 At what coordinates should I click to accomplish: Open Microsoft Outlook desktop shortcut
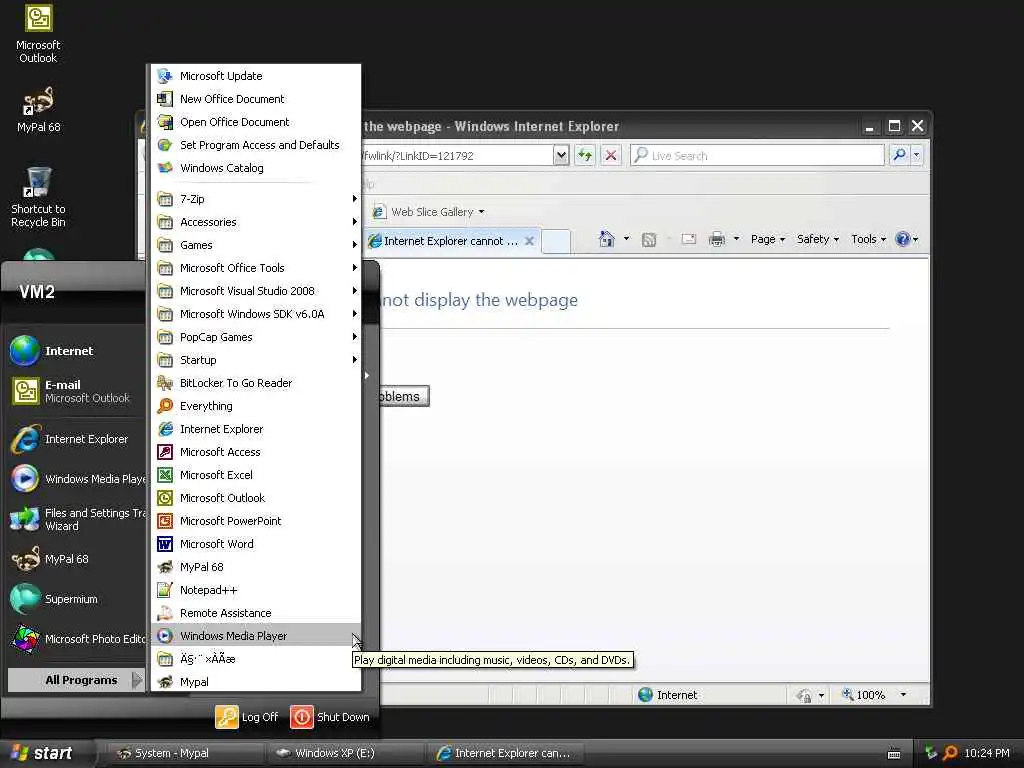pos(38,34)
